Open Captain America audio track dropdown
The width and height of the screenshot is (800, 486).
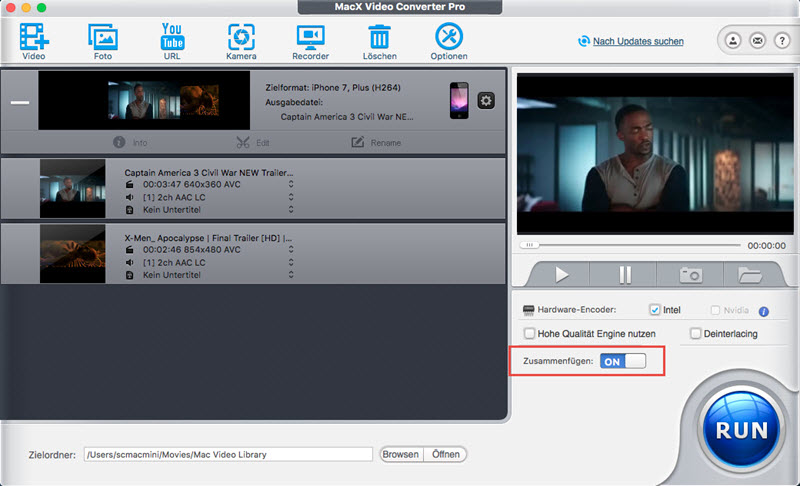pos(291,197)
